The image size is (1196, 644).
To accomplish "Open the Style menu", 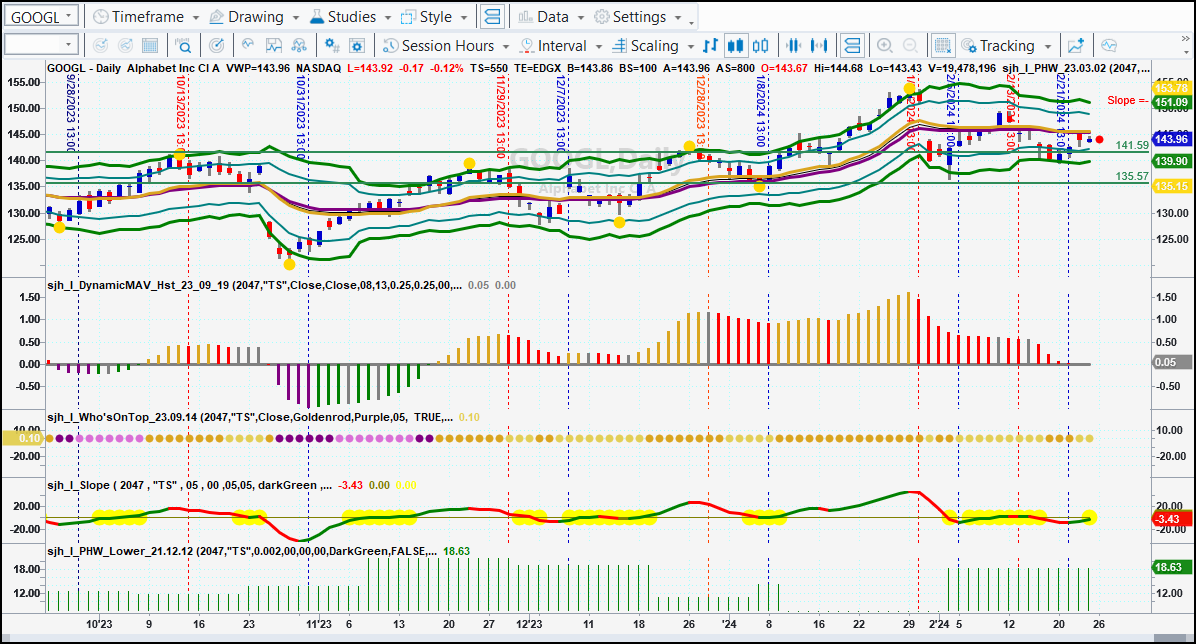I will tap(434, 17).
